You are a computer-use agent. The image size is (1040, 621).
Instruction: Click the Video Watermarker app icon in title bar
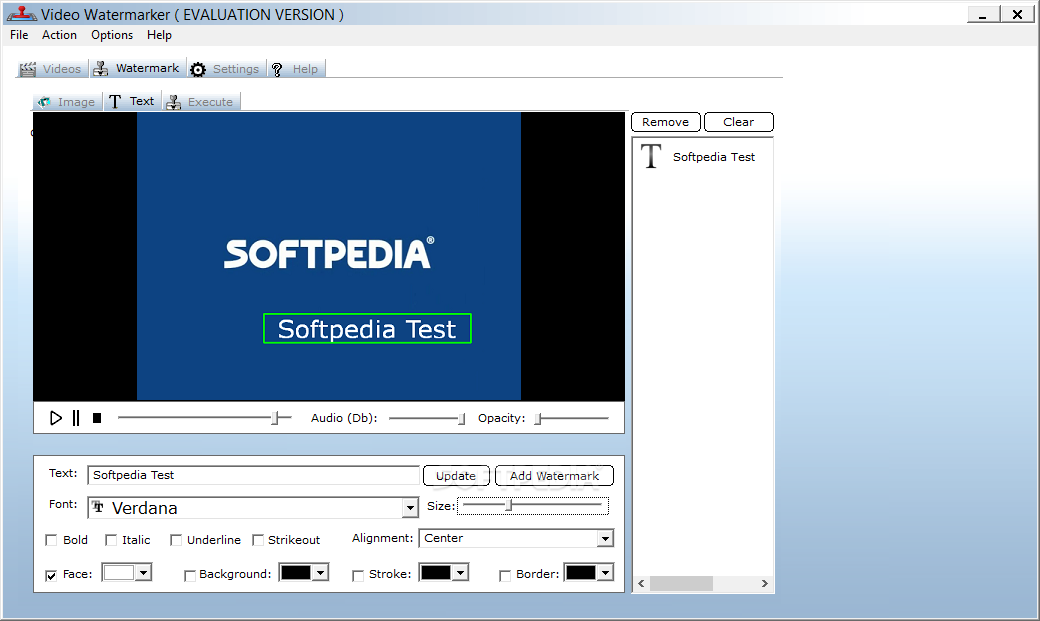(22, 13)
